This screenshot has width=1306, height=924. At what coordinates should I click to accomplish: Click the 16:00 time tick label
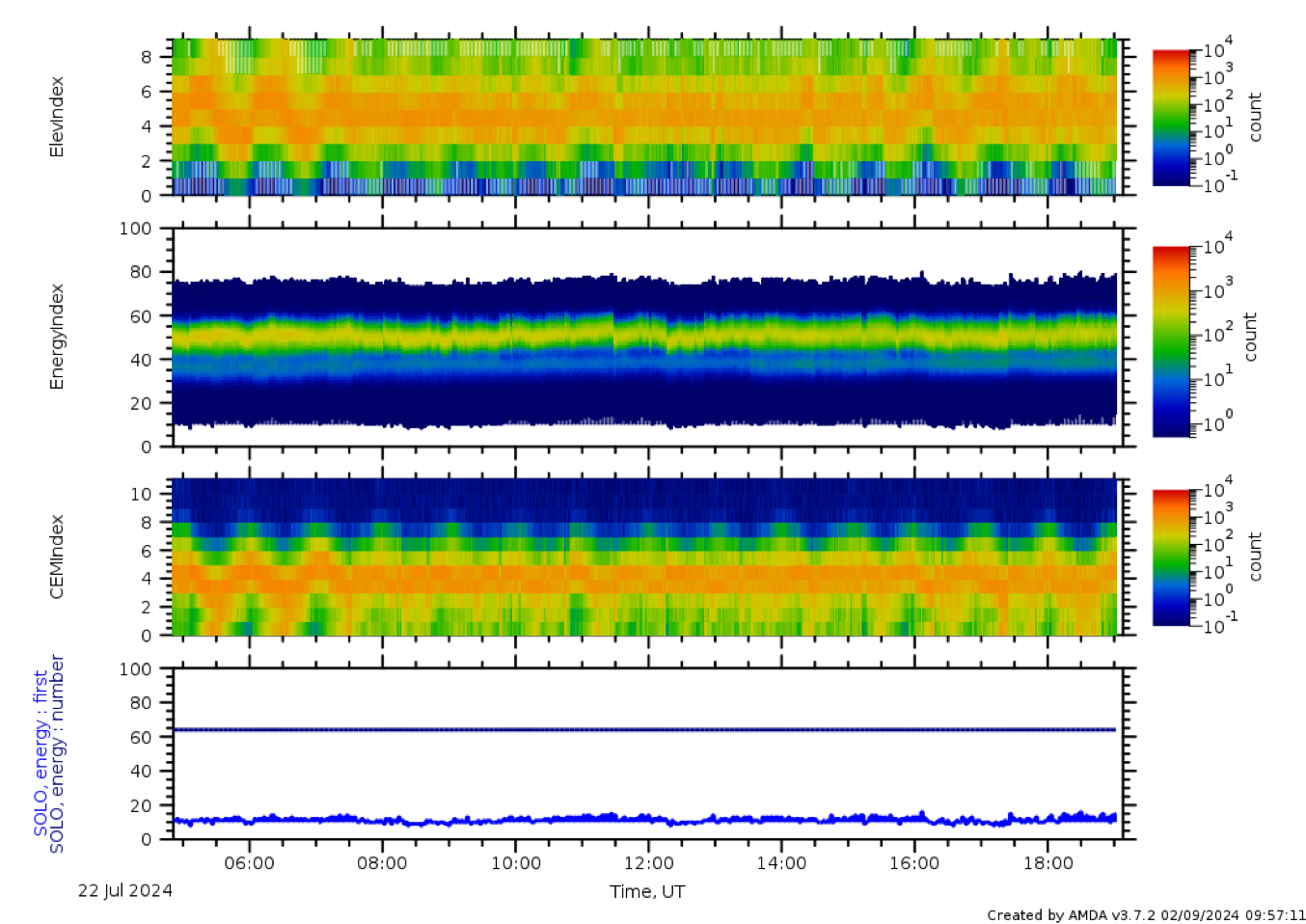pyautogui.click(x=914, y=863)
